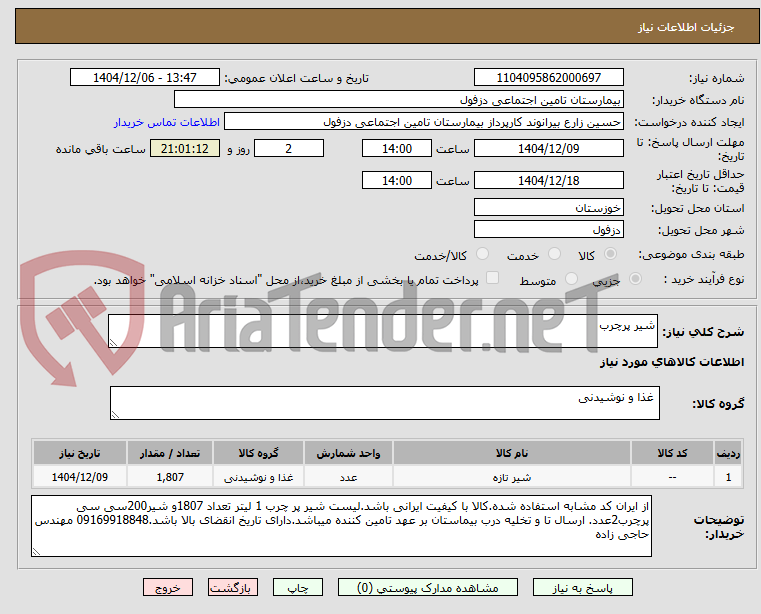Click the نام کالا column header
This screenshot has height=614, width=761.
click(512, 453)
